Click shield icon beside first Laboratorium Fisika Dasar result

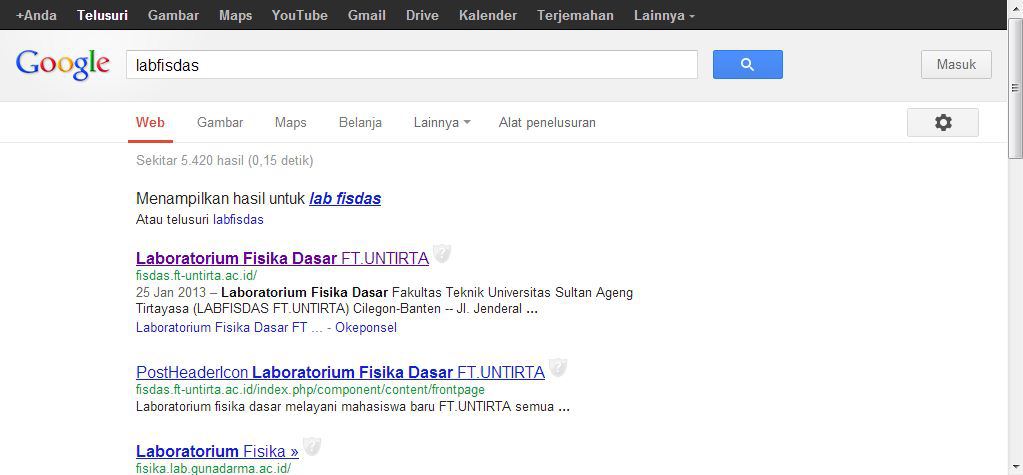click(442, 253)
